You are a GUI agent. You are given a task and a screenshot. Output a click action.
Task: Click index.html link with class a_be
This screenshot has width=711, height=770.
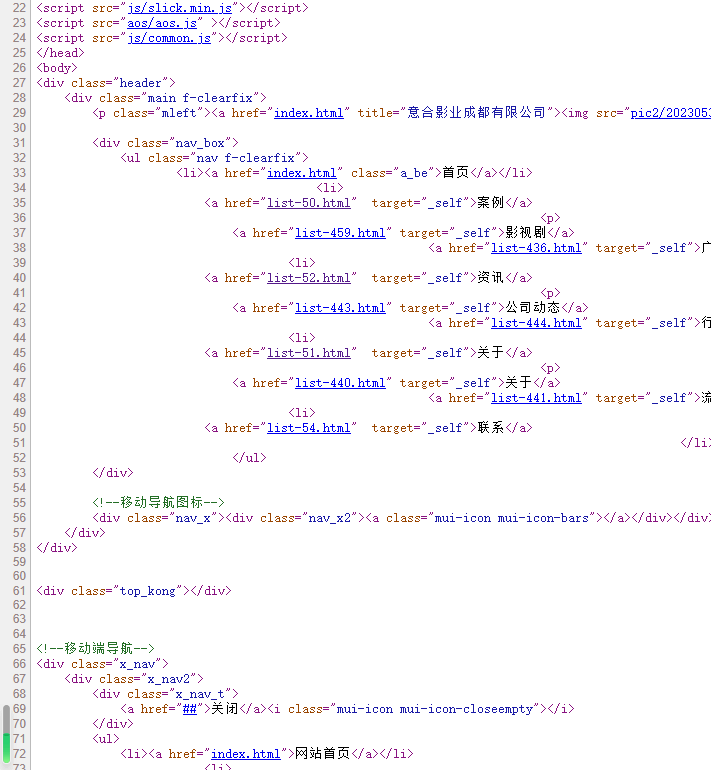pyautogui.click(x=301, y=173)
